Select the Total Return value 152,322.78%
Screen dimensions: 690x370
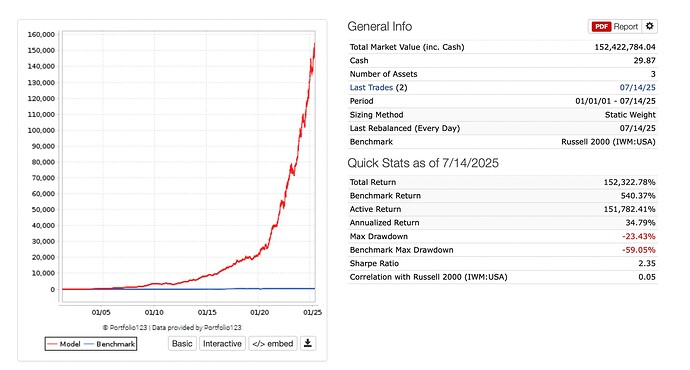(x=629, y=182)
